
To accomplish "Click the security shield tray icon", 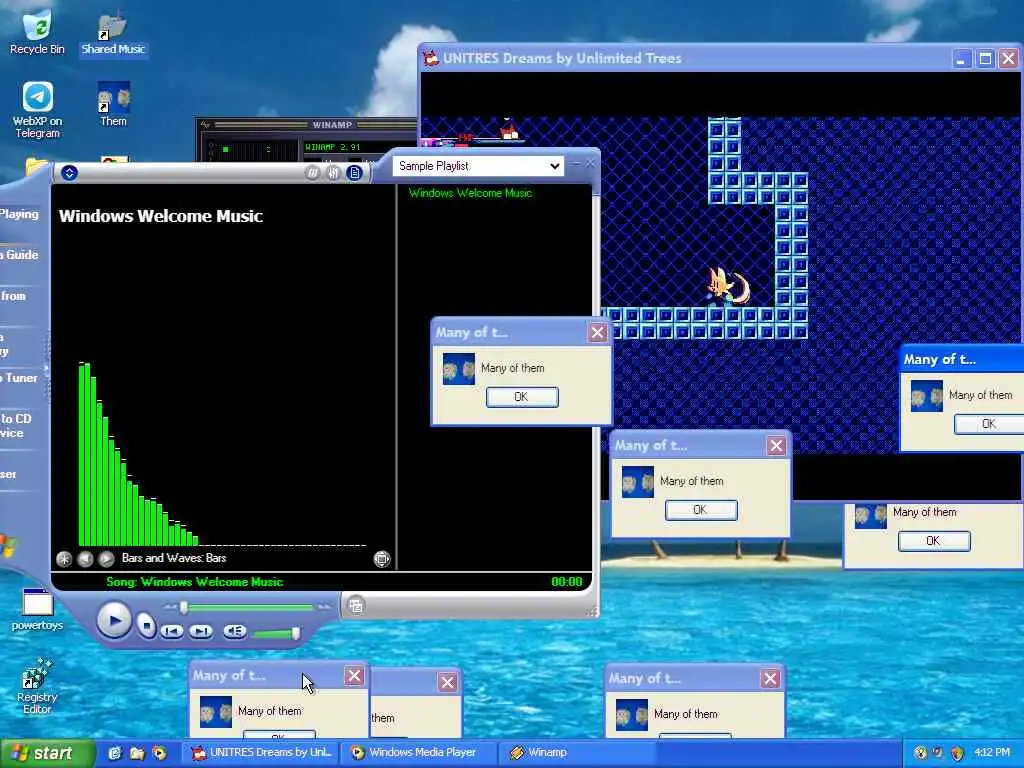I will pos(957,753).
